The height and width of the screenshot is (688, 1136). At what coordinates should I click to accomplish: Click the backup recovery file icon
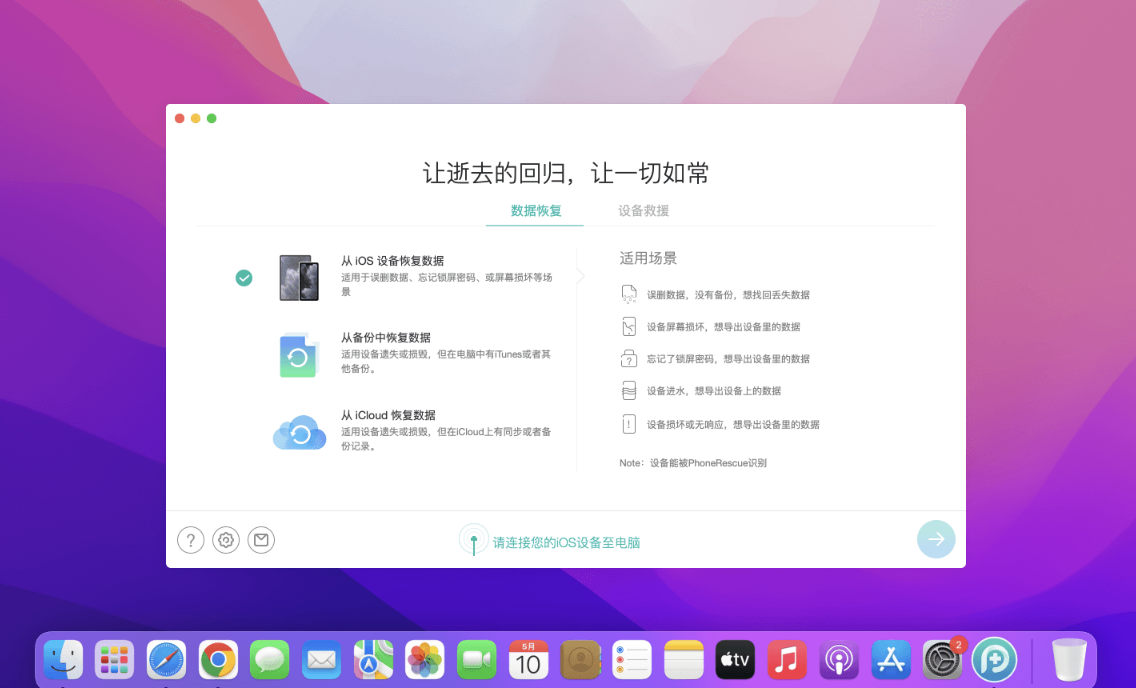point(298,355)
